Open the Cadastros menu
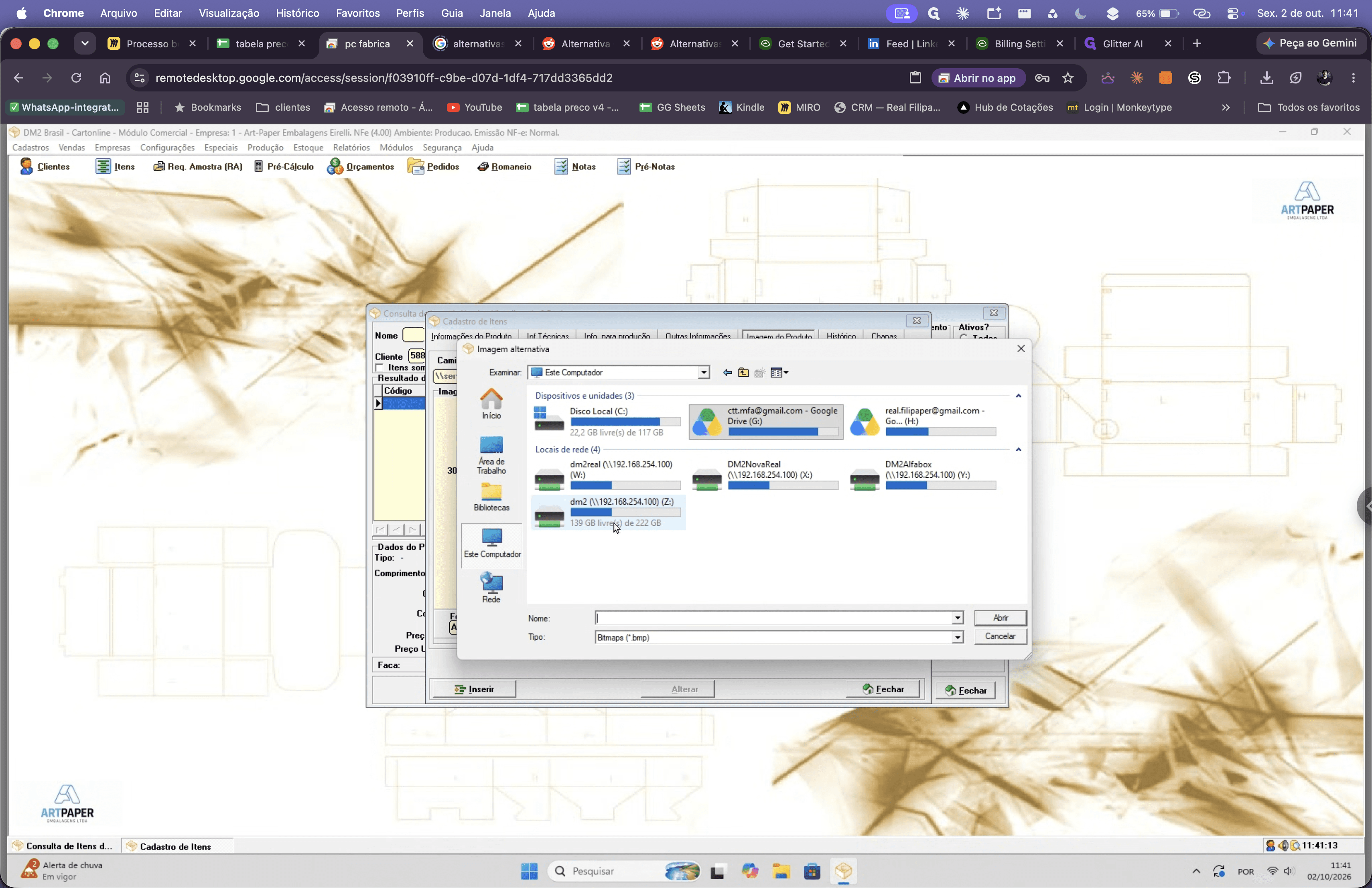This screenshot has height=888, width=1372. tap(30, 148)
